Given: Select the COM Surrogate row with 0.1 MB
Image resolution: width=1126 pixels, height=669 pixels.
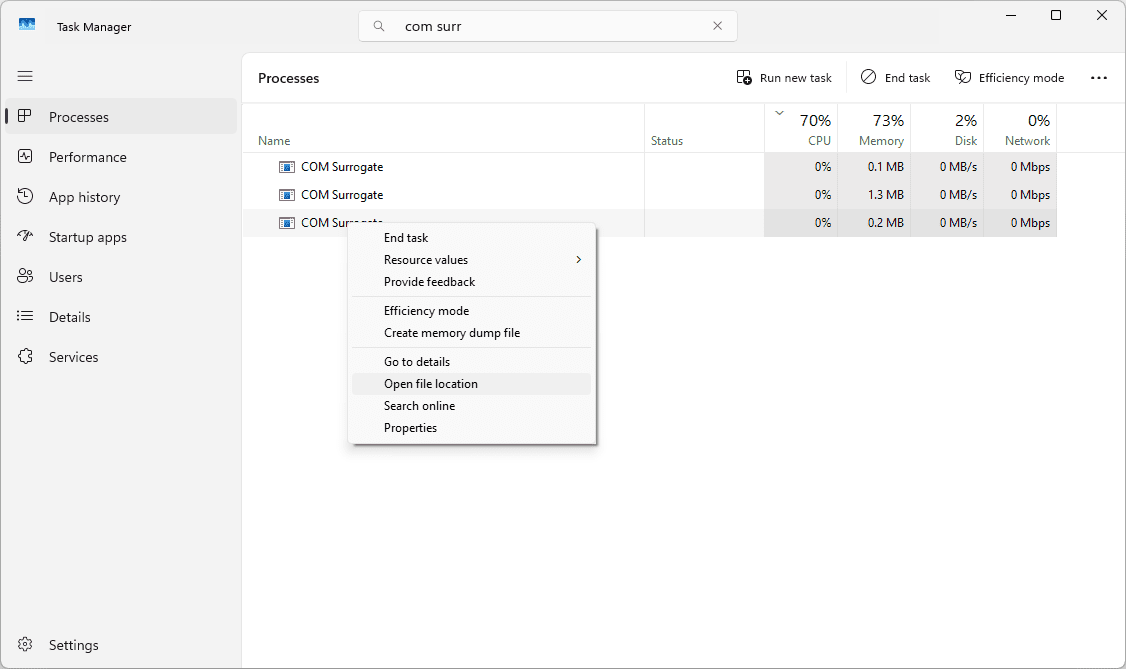Looking at the screenshot, I should pyautogui.click(x=649, y=167).
